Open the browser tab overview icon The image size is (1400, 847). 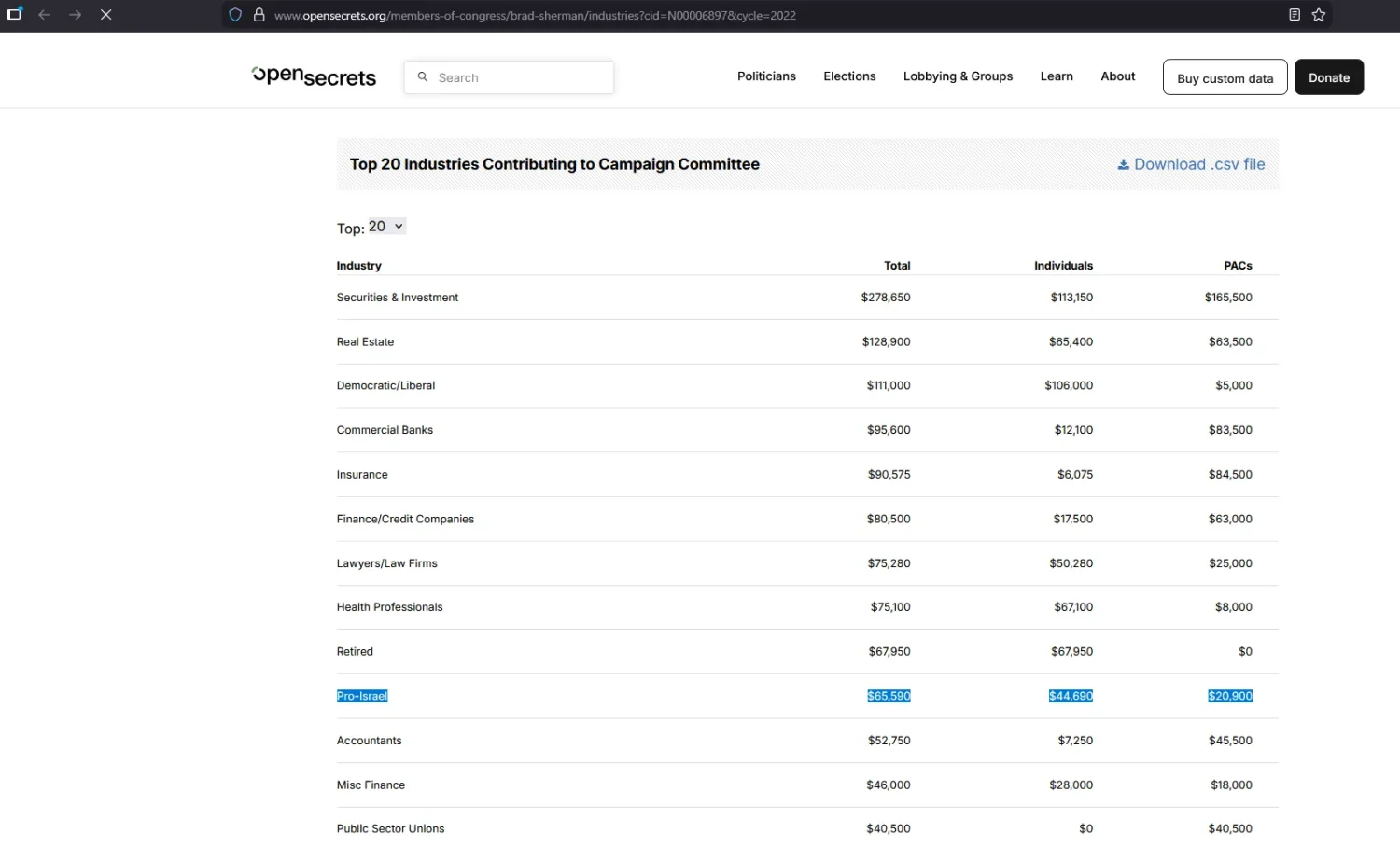[x=14, y=14]
